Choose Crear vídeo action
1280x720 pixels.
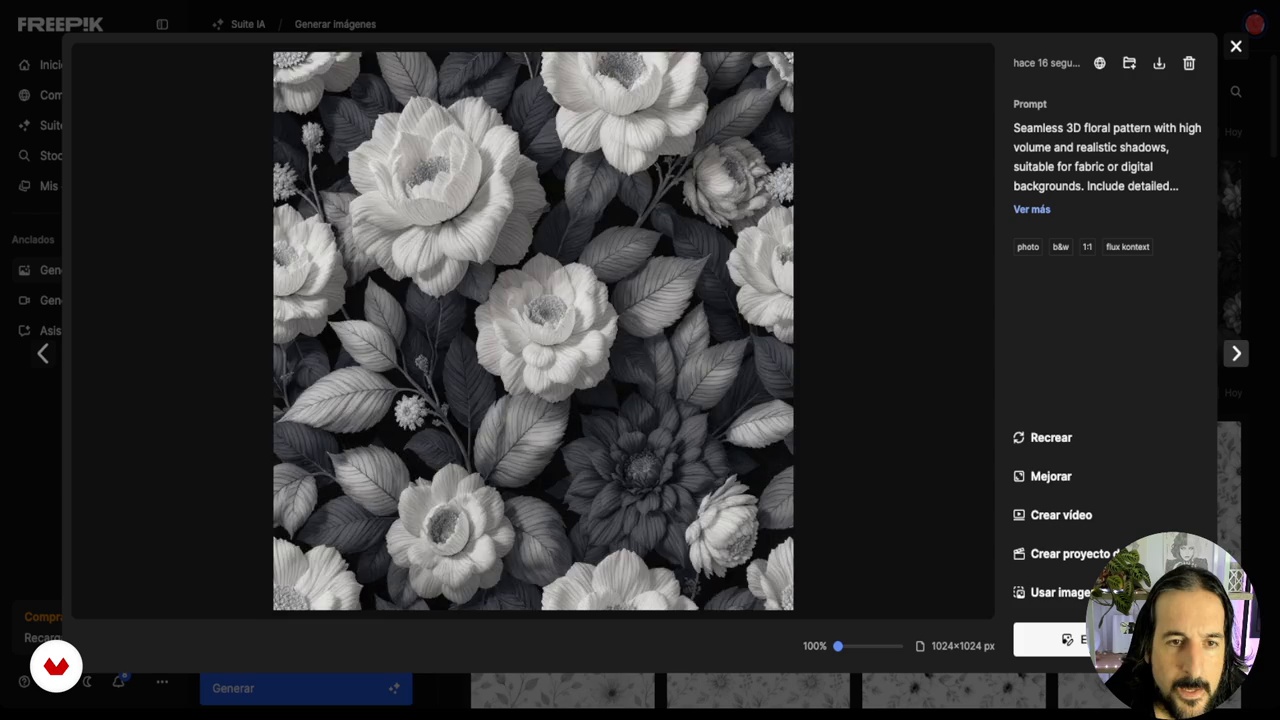click(1060, 515)
